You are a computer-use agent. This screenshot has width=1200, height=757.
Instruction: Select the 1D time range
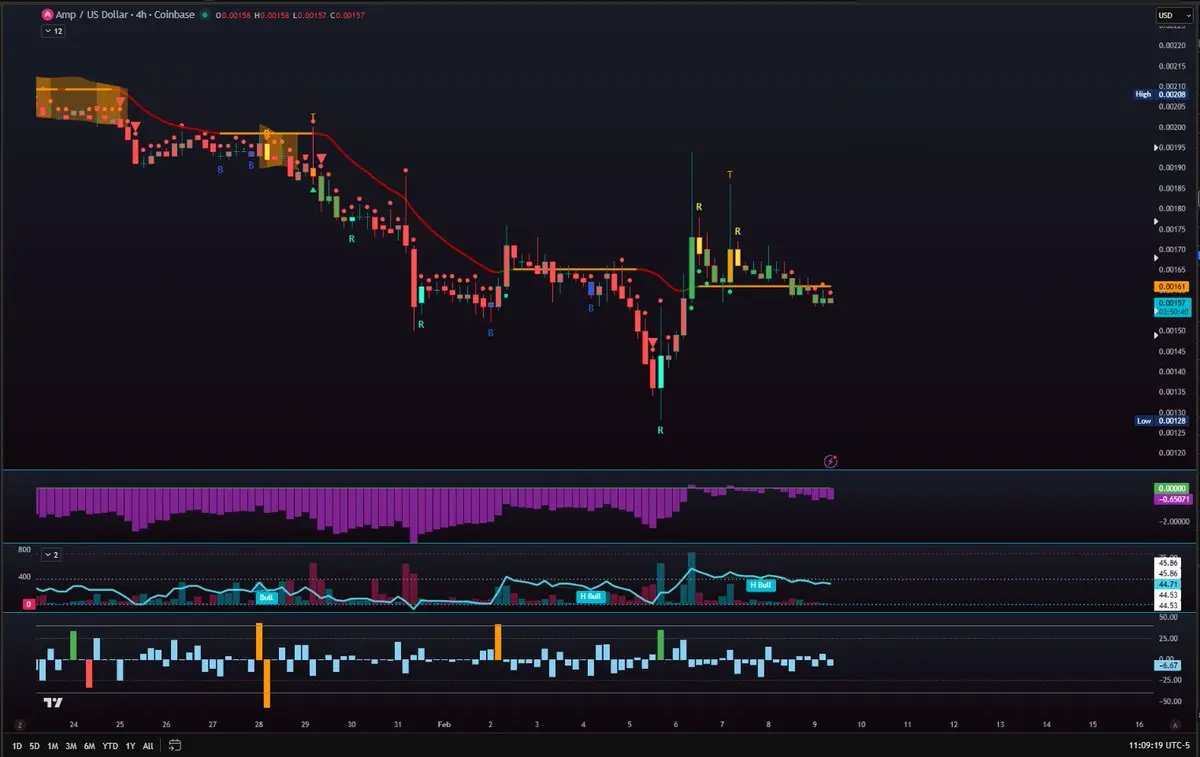pos(17,745)
